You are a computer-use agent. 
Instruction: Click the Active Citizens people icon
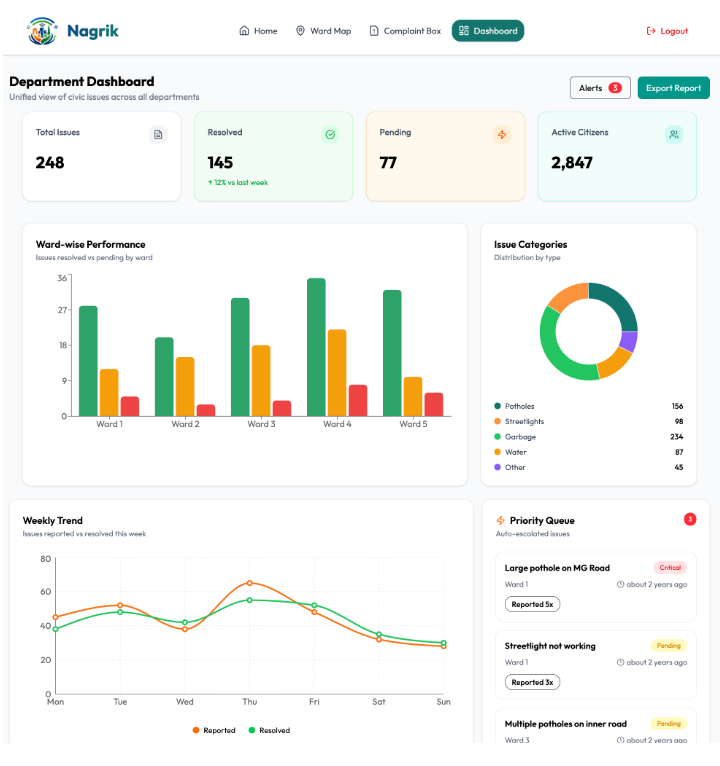coord(674,134)
